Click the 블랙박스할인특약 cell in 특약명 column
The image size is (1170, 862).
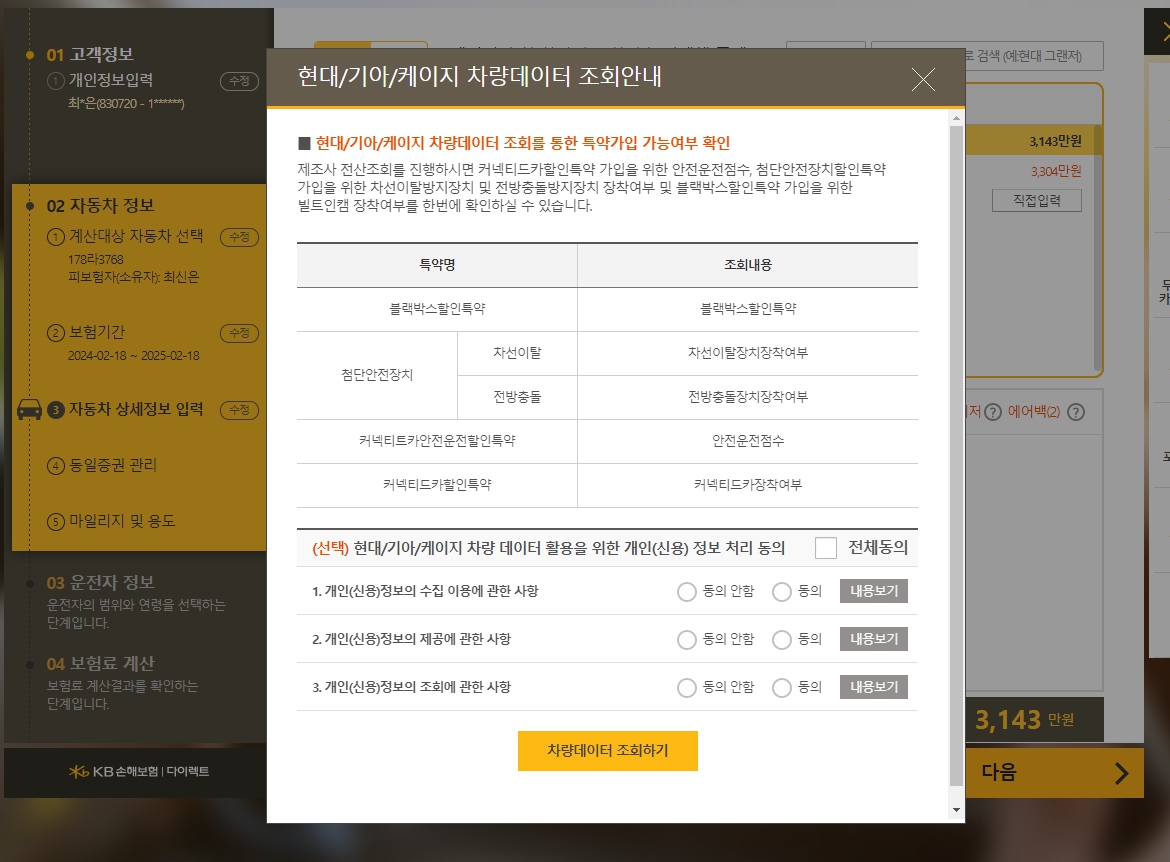pyautogui.click(x=437, y=309)
